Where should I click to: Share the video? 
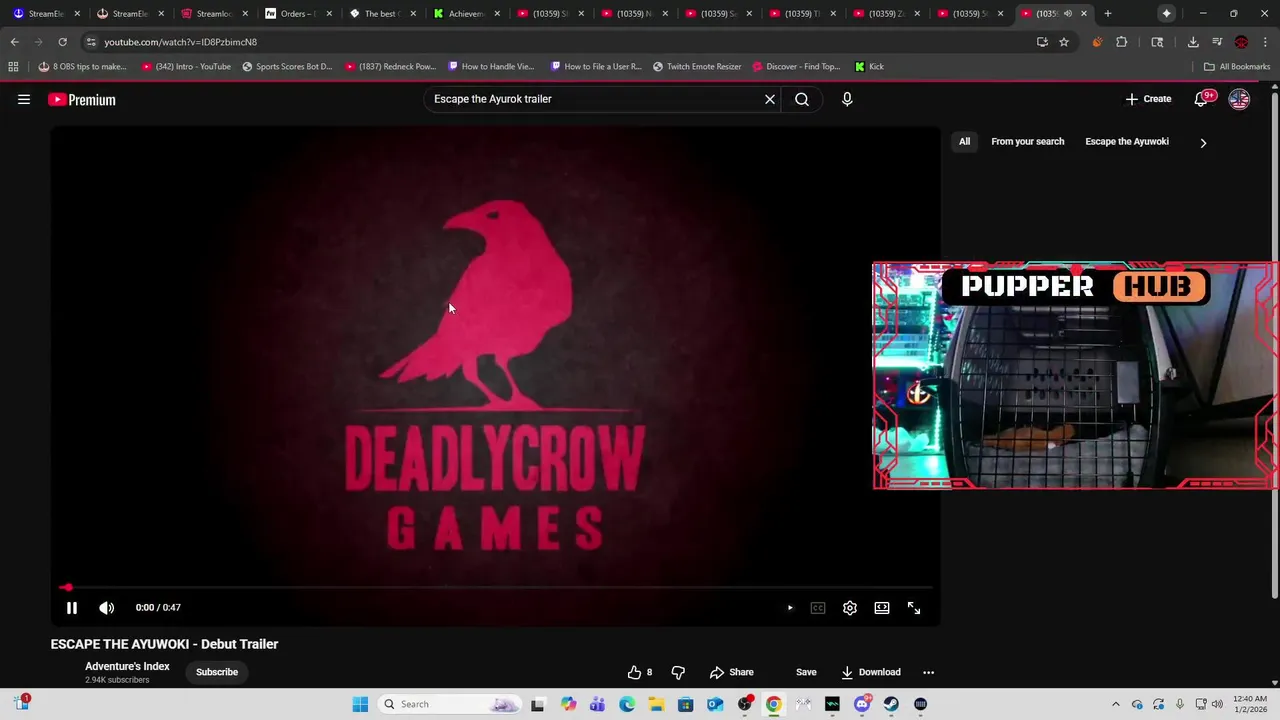[732, 672]
